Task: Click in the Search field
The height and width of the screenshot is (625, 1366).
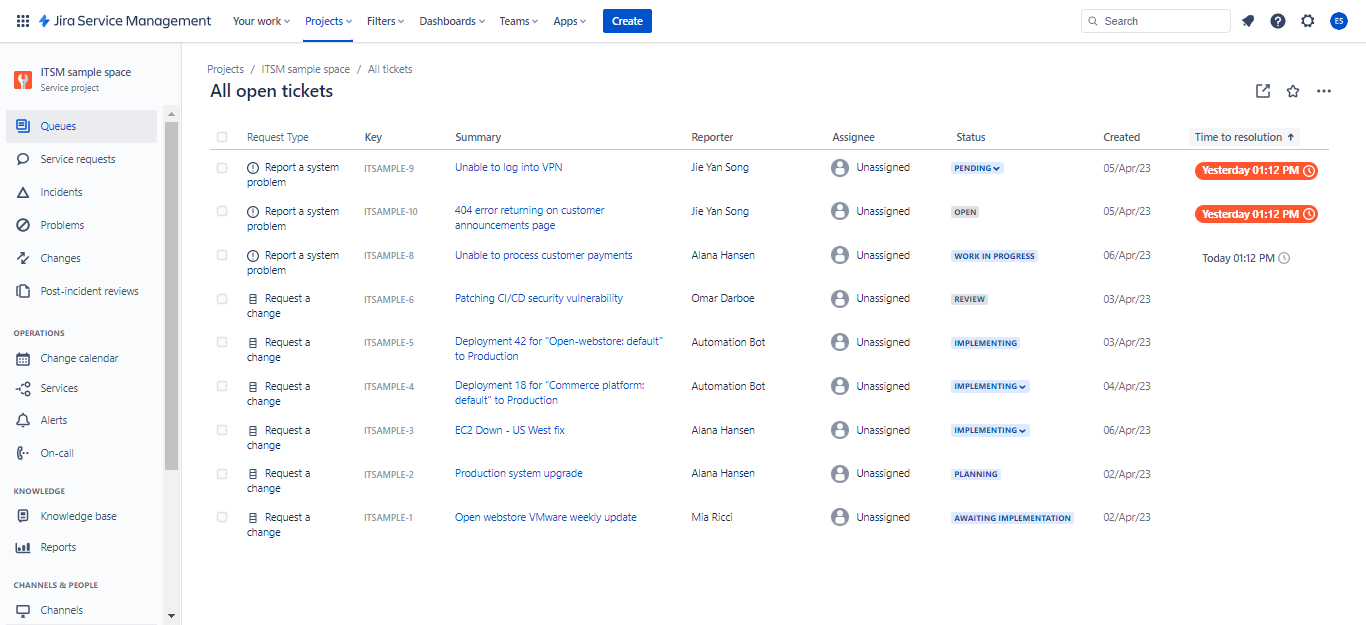Action: 1156,21
